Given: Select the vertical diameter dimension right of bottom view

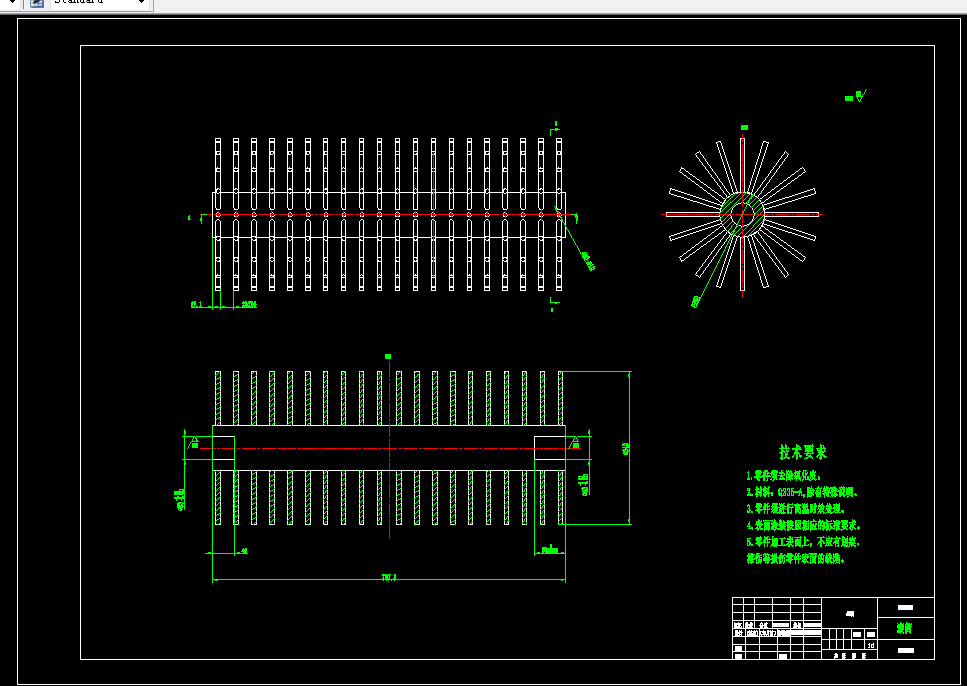Looking at the screenshot, I should pos(628,448).
